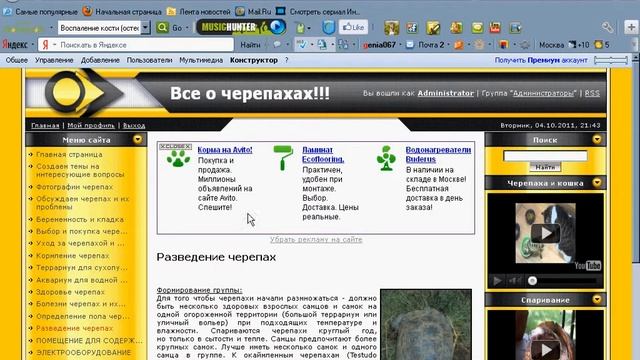Open Самые популярные bookmark
640x360 pixels.
point(41,12)
